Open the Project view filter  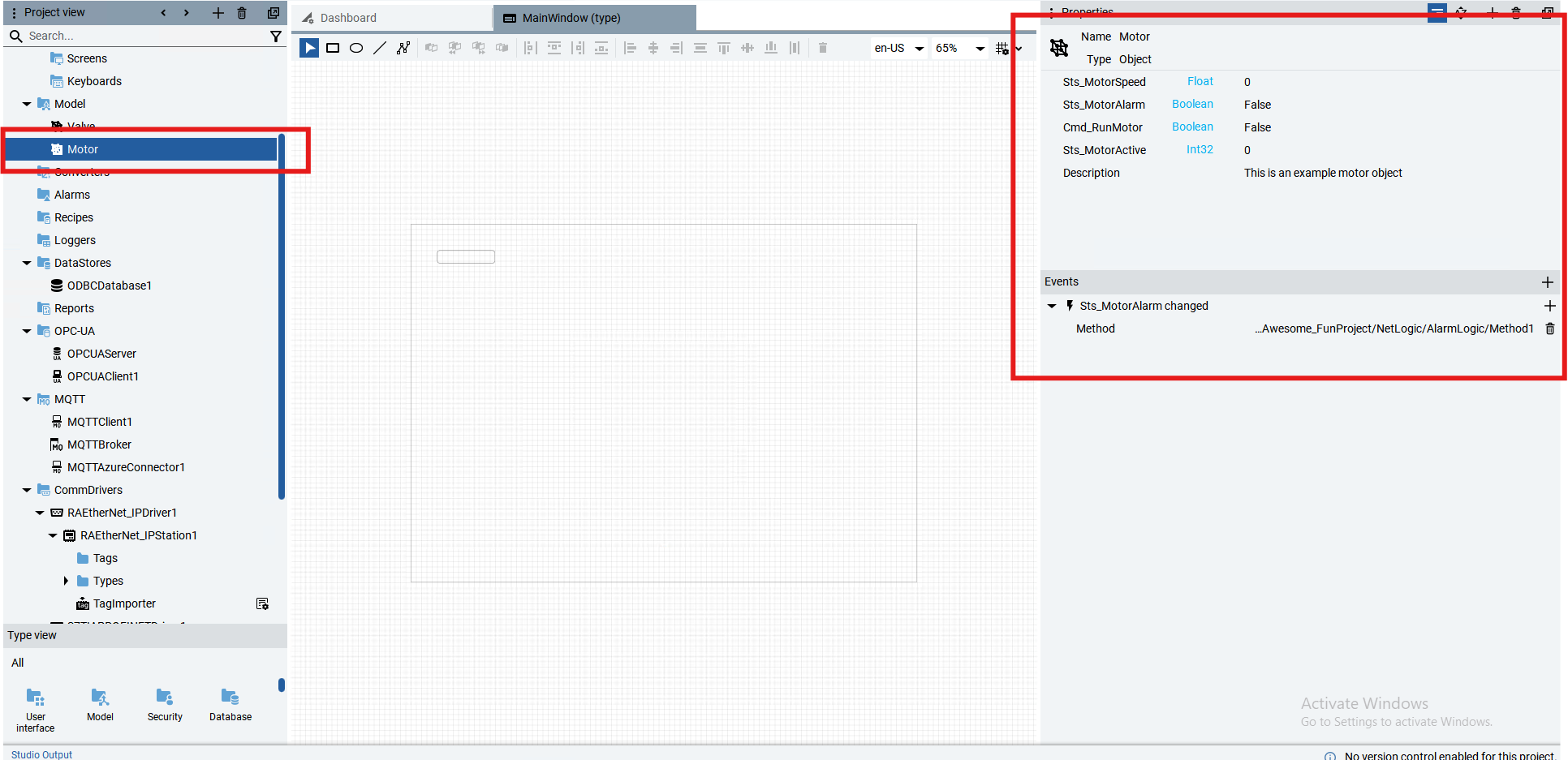coord(276,36)
